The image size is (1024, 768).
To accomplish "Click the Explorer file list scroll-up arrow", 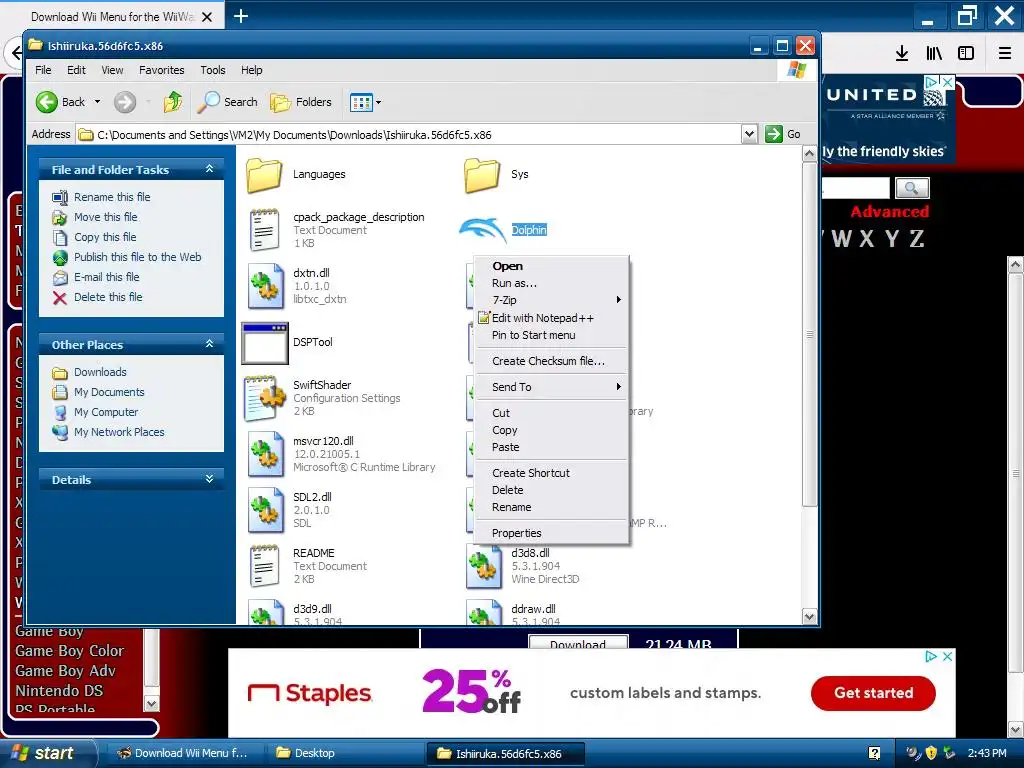I will [809, 154].
